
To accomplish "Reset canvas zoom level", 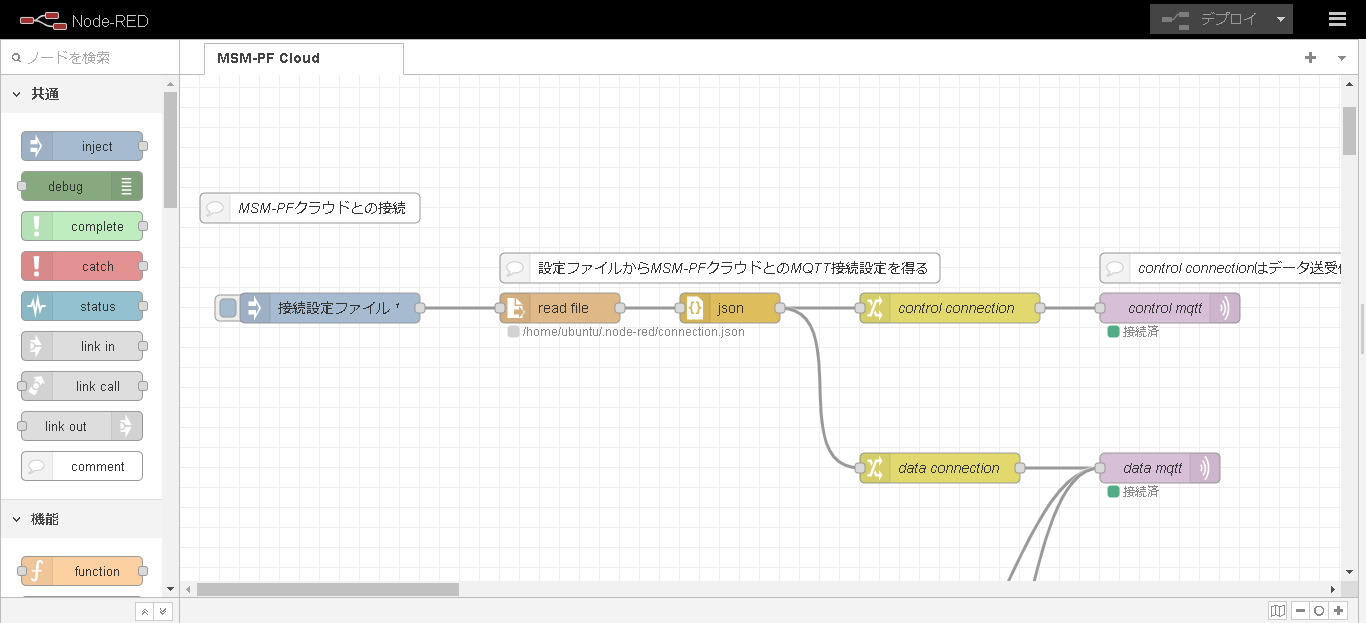I will pos(1319,611).
